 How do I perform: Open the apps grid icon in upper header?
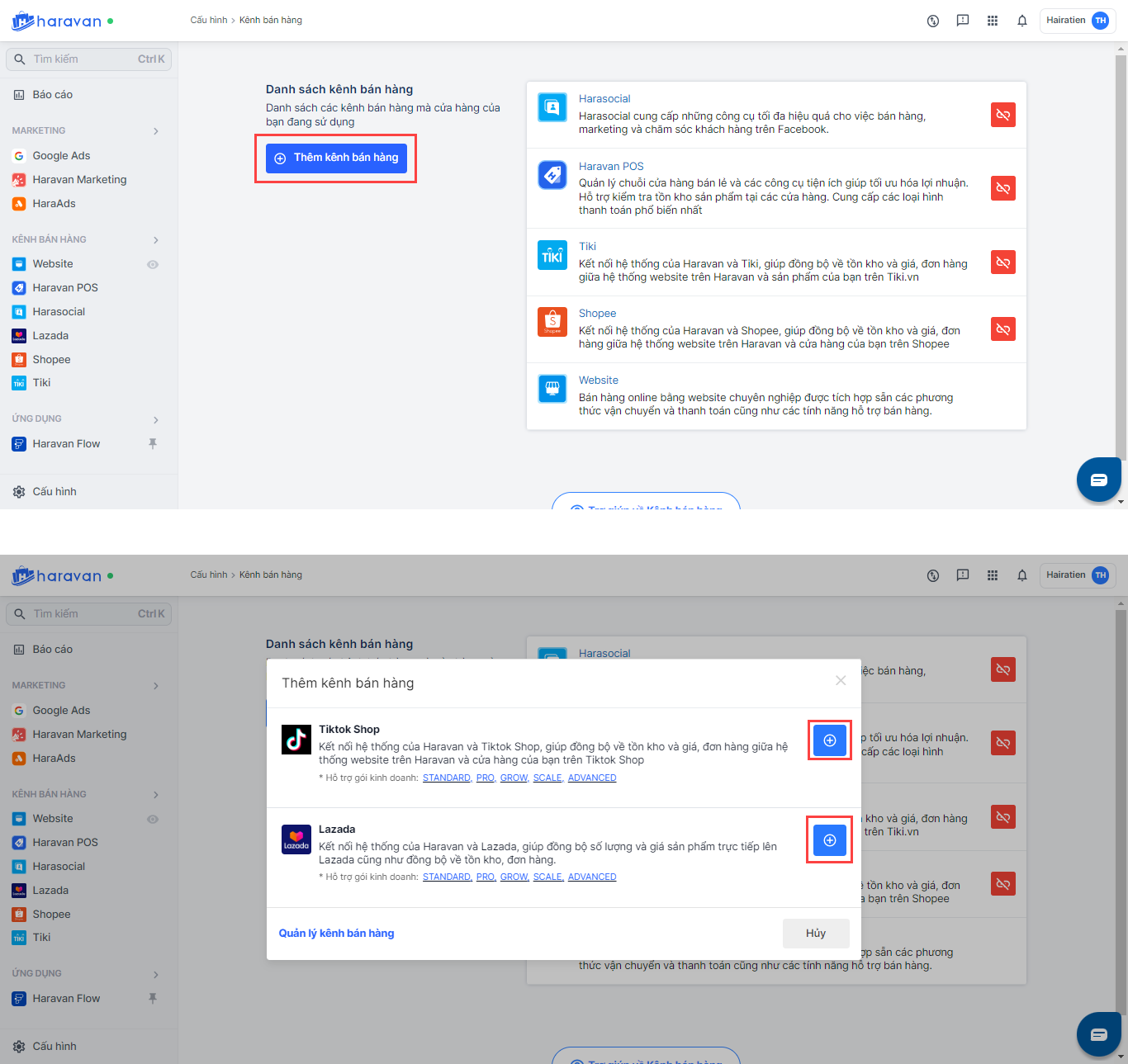tap(993, 21)
